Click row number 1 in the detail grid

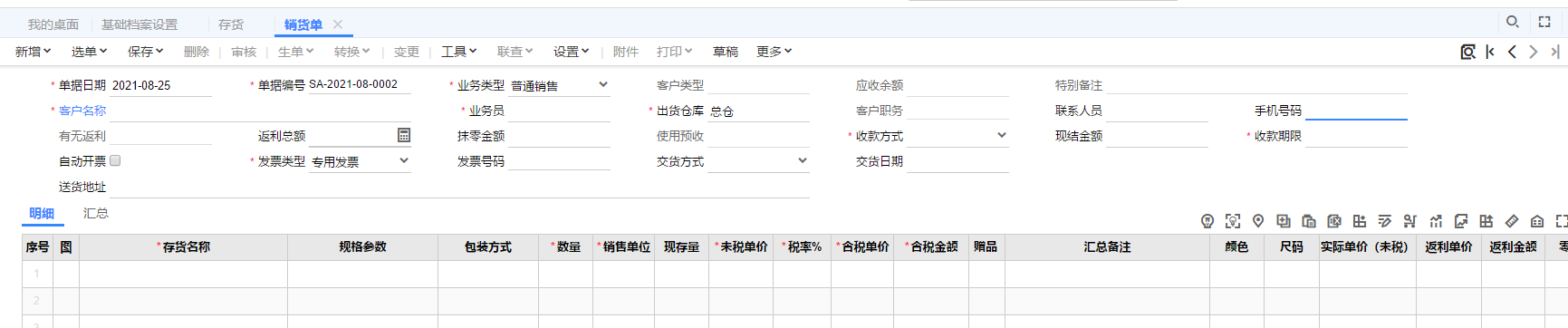37,273
